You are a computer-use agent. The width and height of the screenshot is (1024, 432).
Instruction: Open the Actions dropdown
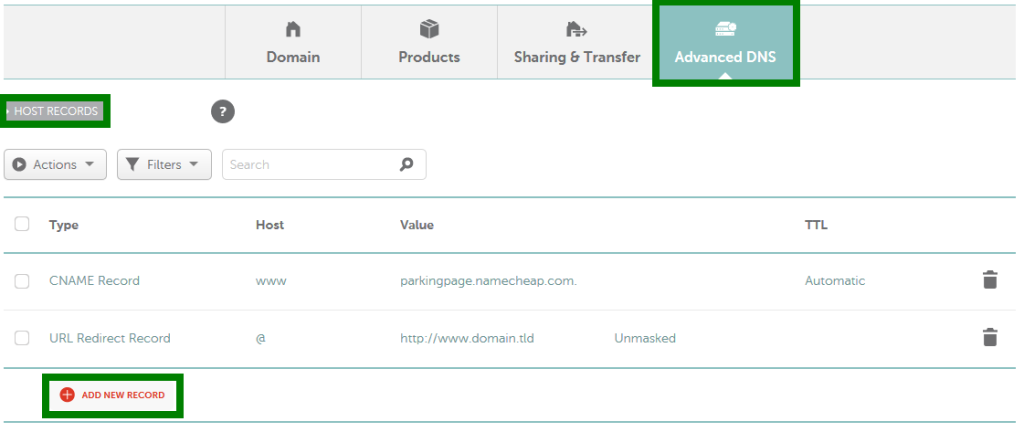pos(55,165)
